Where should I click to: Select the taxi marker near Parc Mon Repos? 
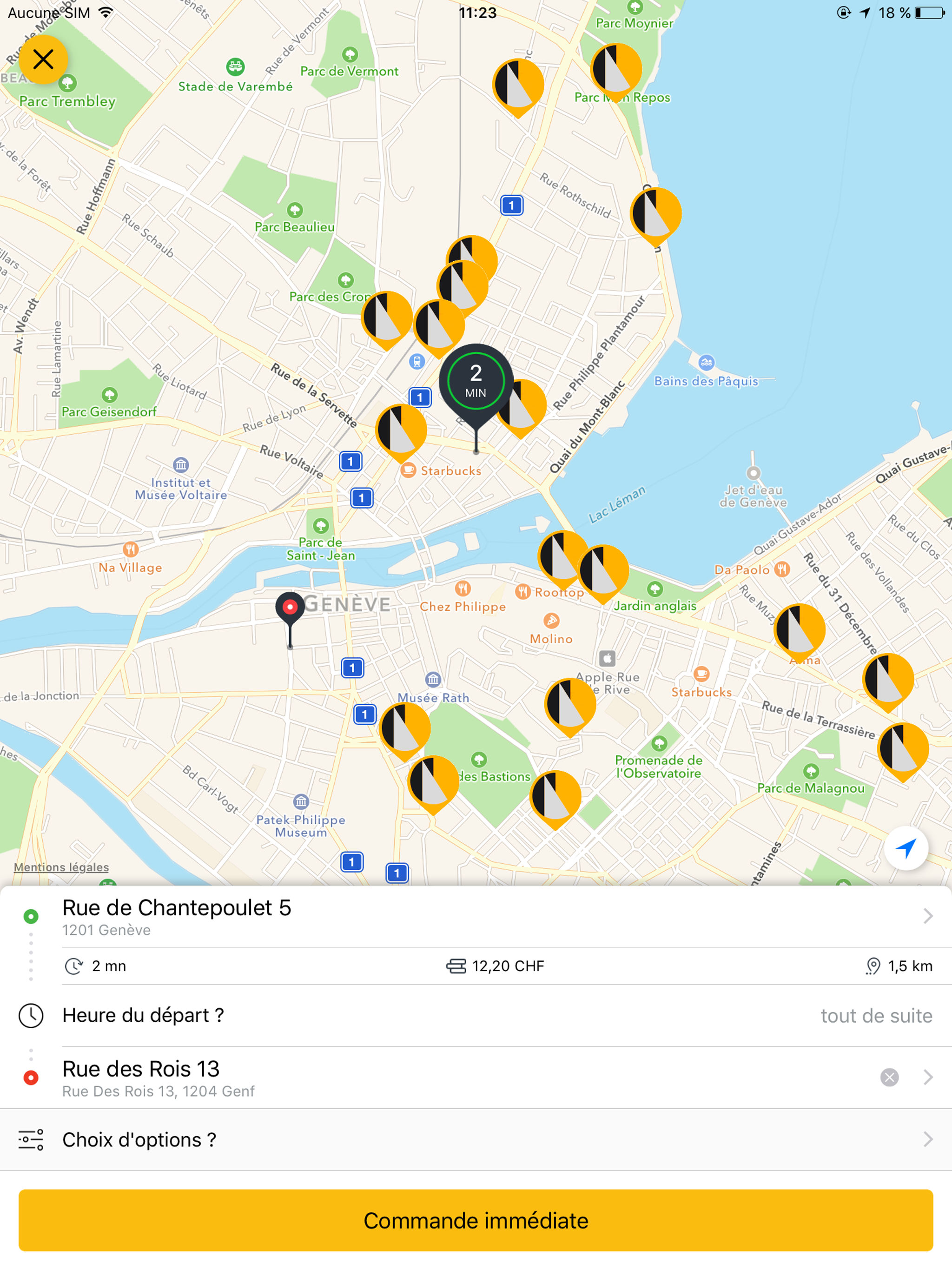tap(616, 72)
